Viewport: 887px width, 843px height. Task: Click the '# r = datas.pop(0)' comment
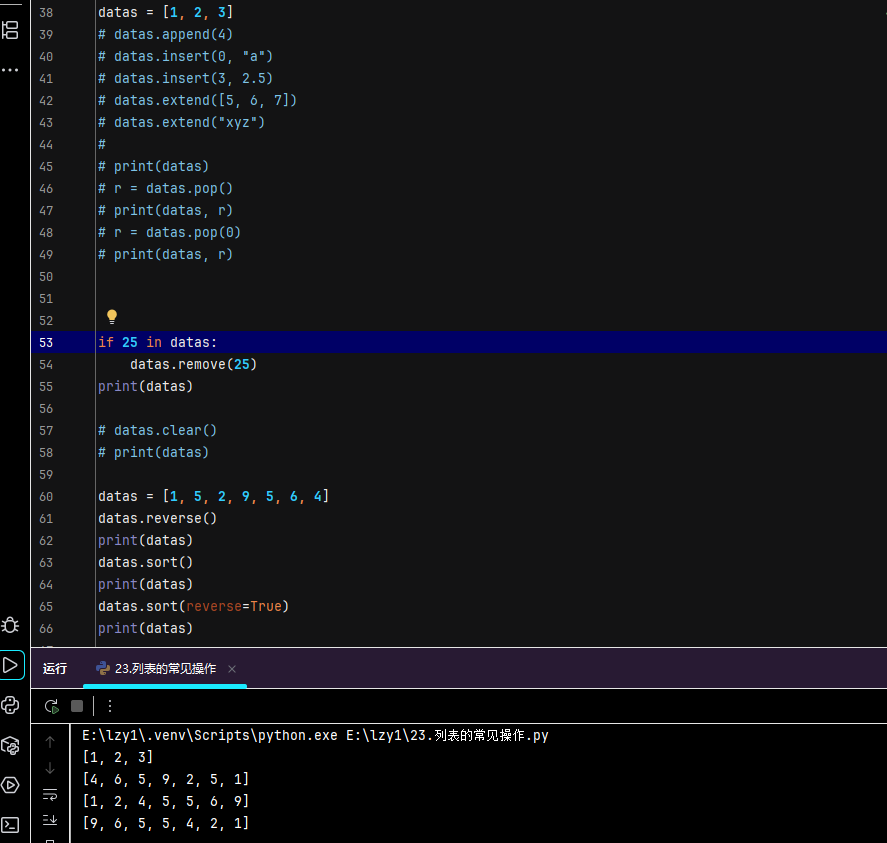tap(170, 233)
